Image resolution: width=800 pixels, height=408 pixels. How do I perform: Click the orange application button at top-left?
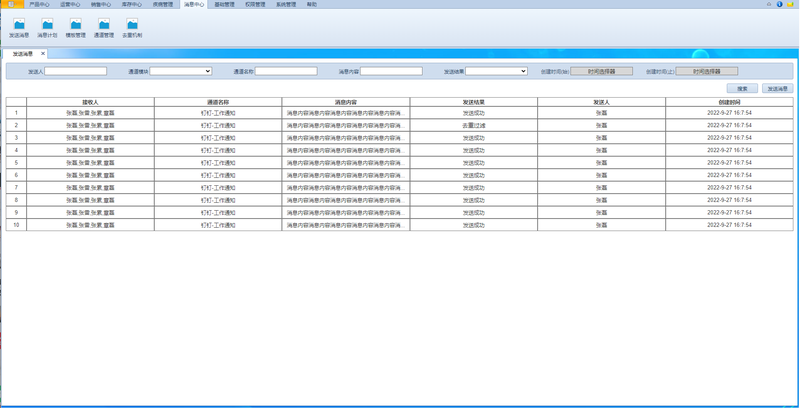coord(12,4)
